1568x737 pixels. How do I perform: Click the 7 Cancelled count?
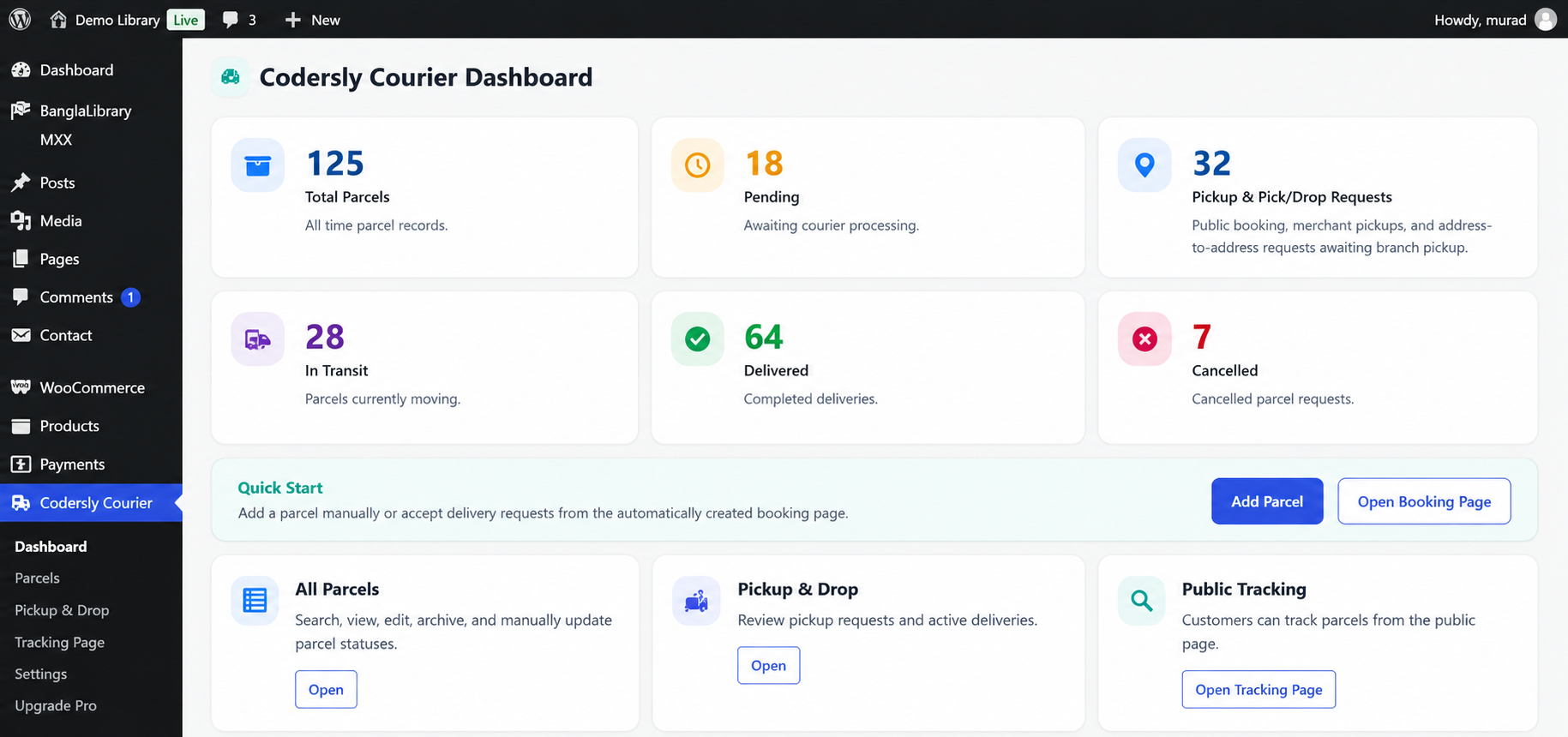(1202, 337)
